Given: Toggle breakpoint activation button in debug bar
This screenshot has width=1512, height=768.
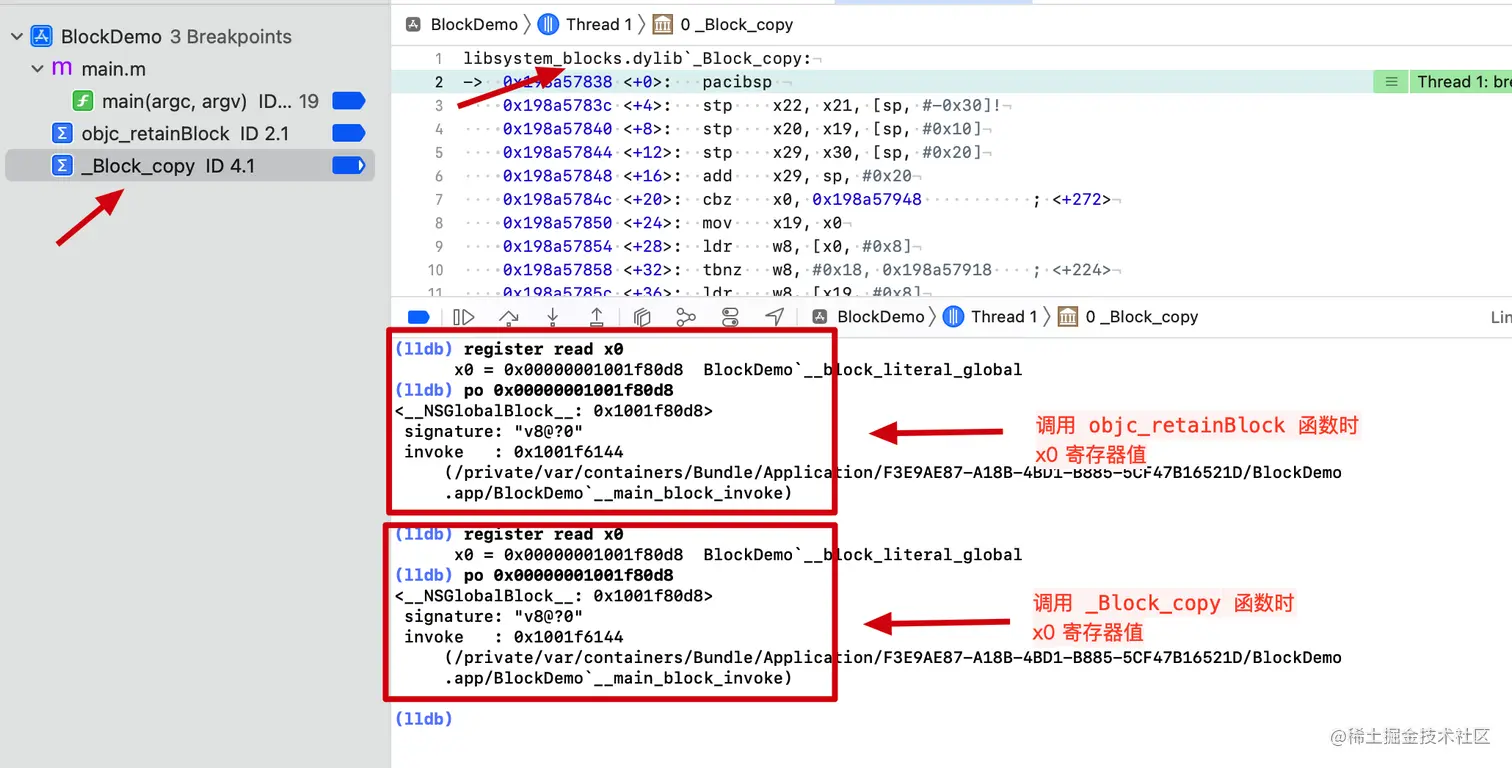Looking at the screenshot, I should [x=419, y=317].
